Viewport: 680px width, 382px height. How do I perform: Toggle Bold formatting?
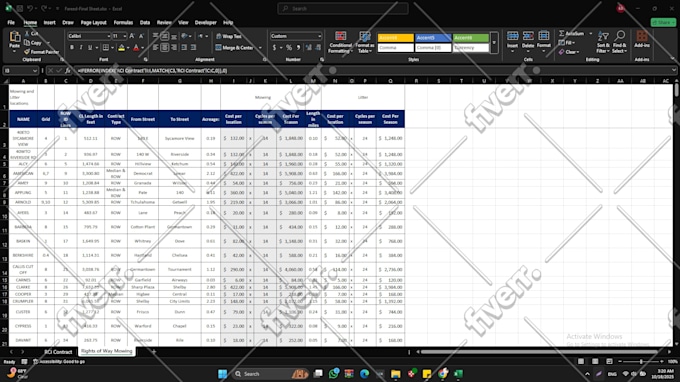pyautogui.click(x=72, y=48)
